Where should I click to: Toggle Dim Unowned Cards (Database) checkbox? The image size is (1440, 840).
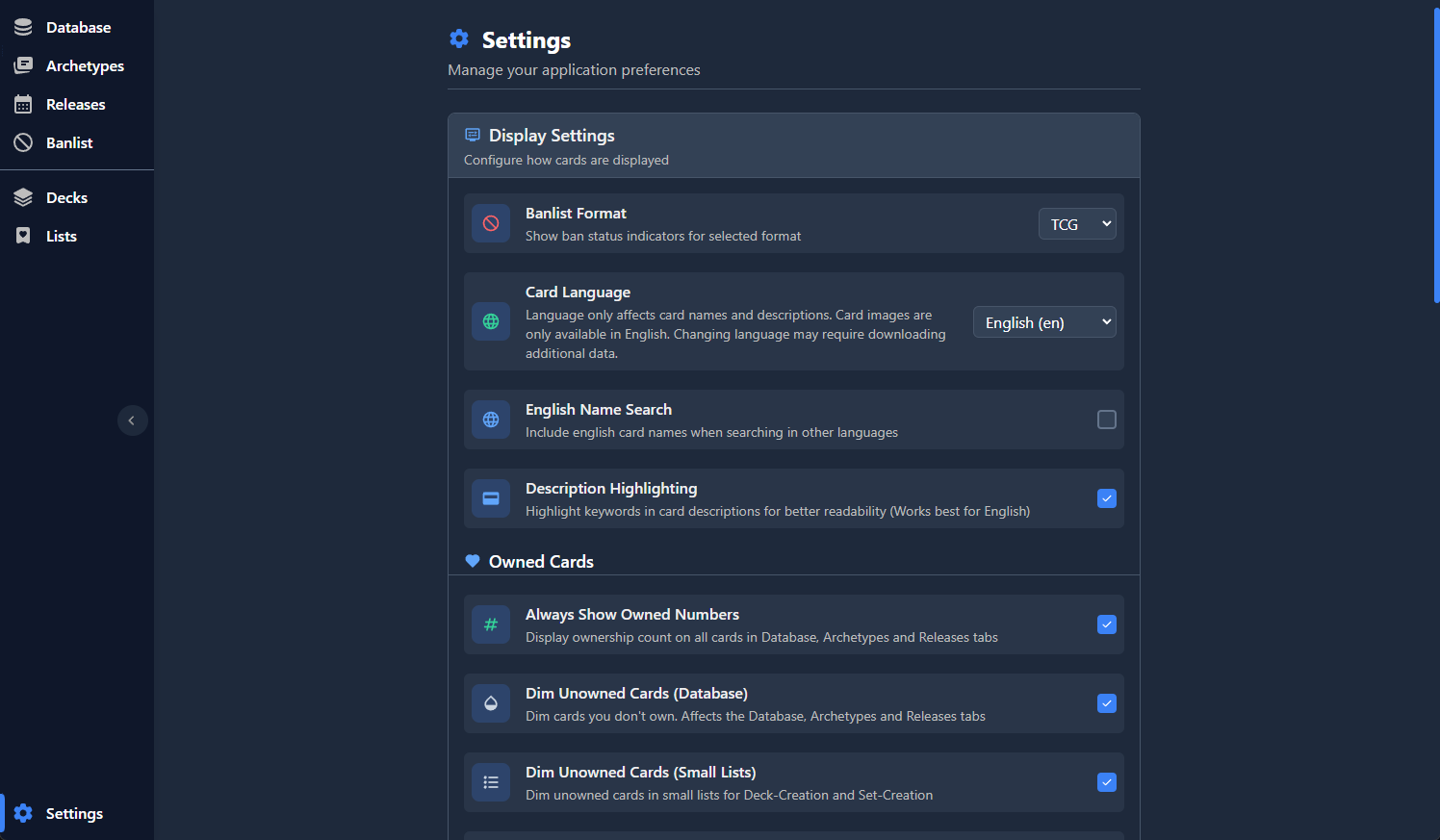(1107, 703)
